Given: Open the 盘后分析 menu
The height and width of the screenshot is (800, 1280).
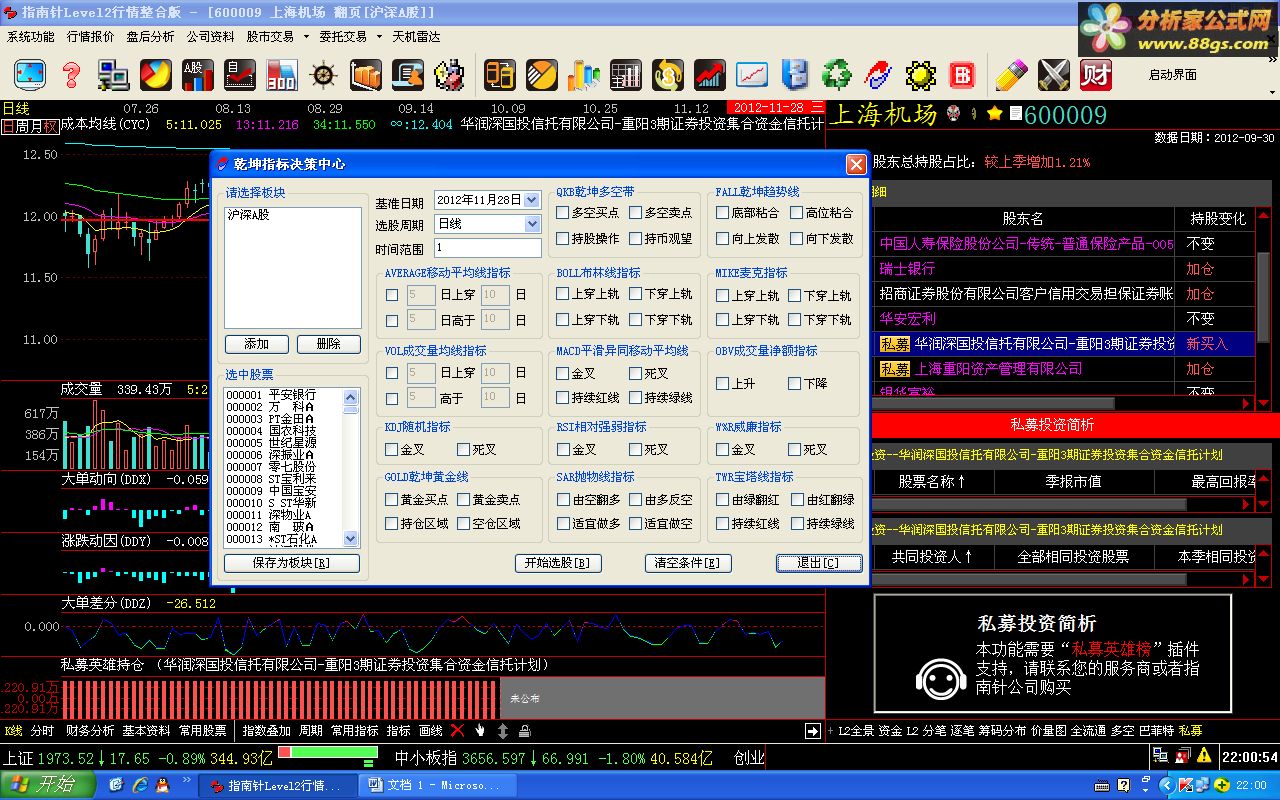Looking at the screenshot, I should click(x=151, y=37).
